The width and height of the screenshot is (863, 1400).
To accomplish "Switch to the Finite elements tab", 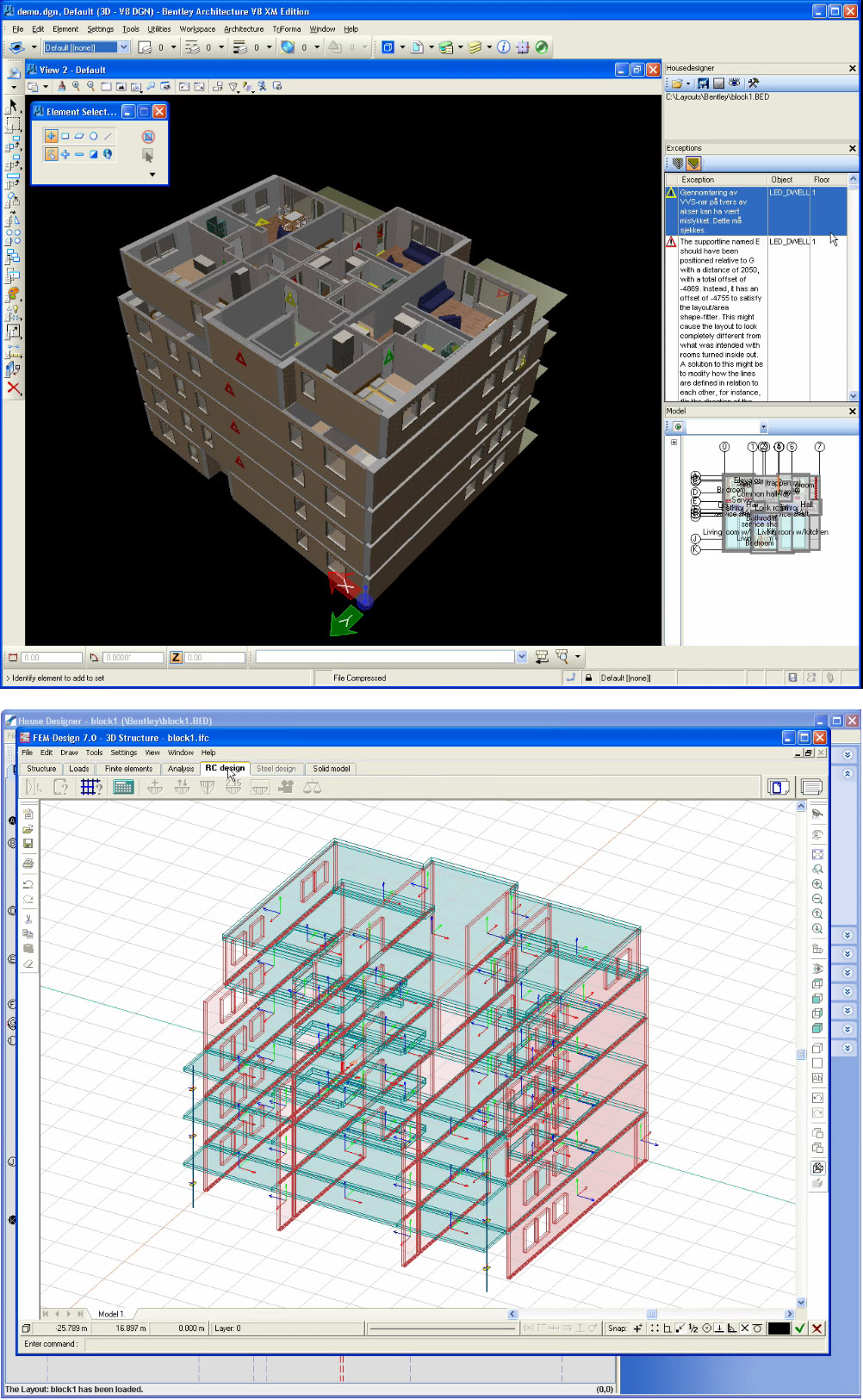I will click(x=128, y=769).
